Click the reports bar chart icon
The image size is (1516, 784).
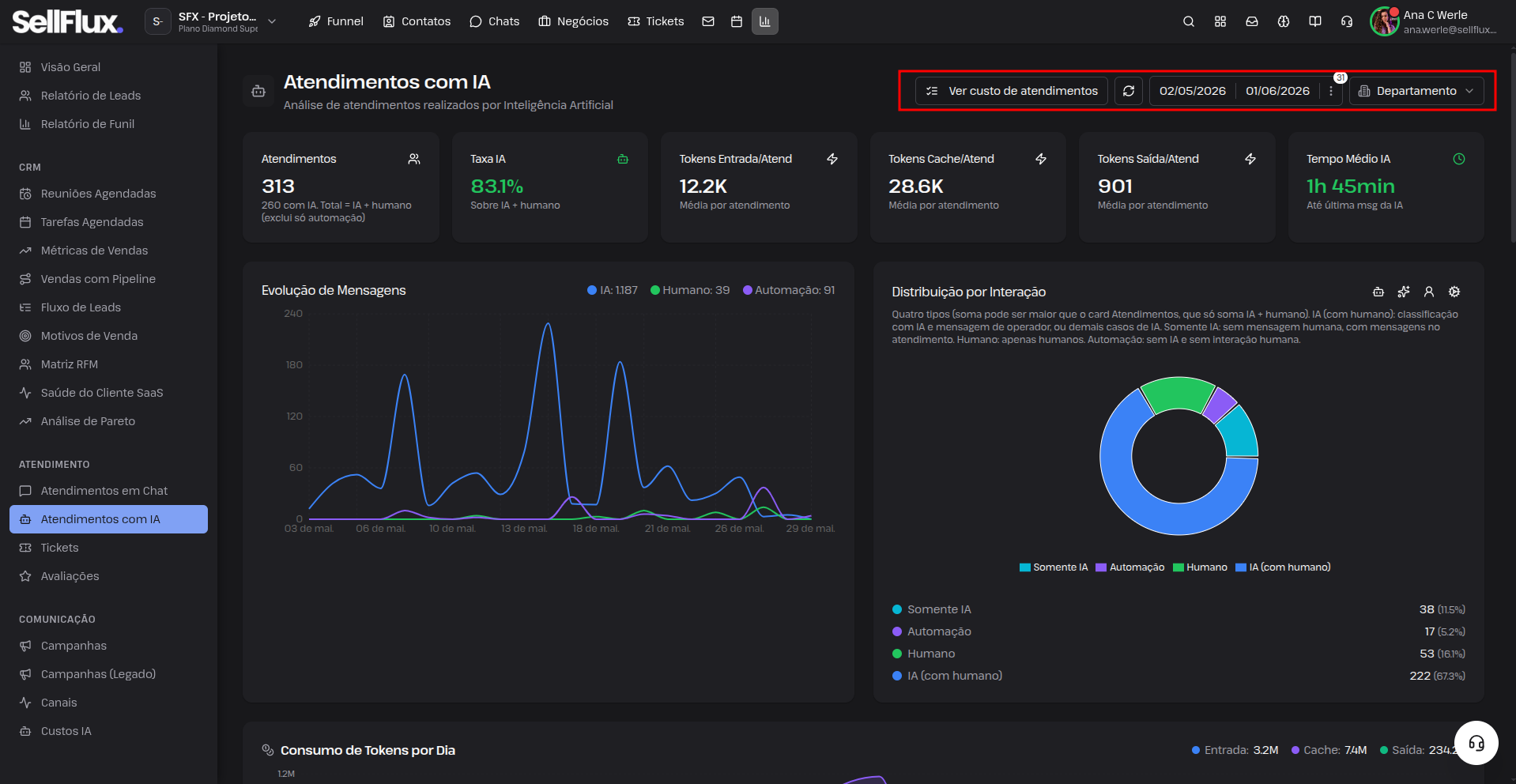764,21
